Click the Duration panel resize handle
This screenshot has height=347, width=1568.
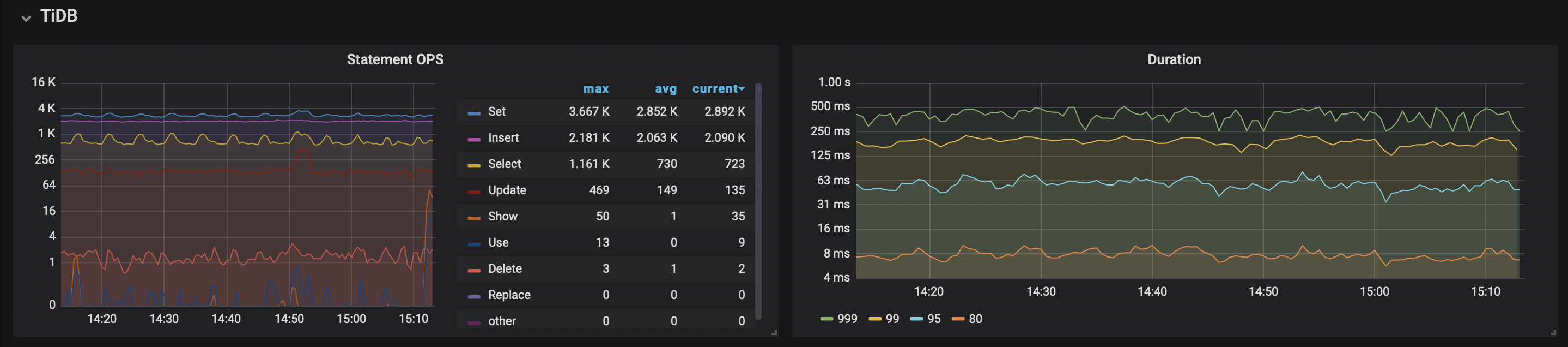1553,332
